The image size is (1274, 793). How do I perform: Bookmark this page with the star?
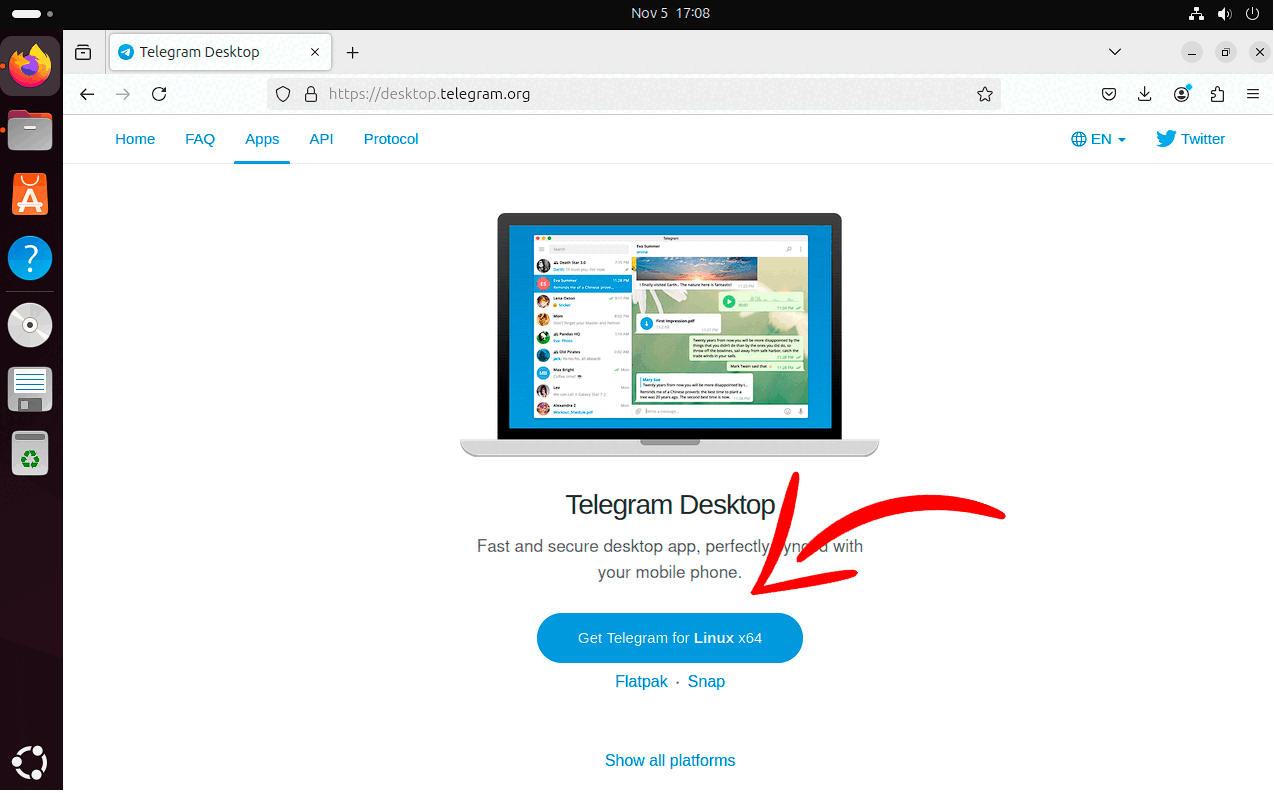click(x=985, y=94)
